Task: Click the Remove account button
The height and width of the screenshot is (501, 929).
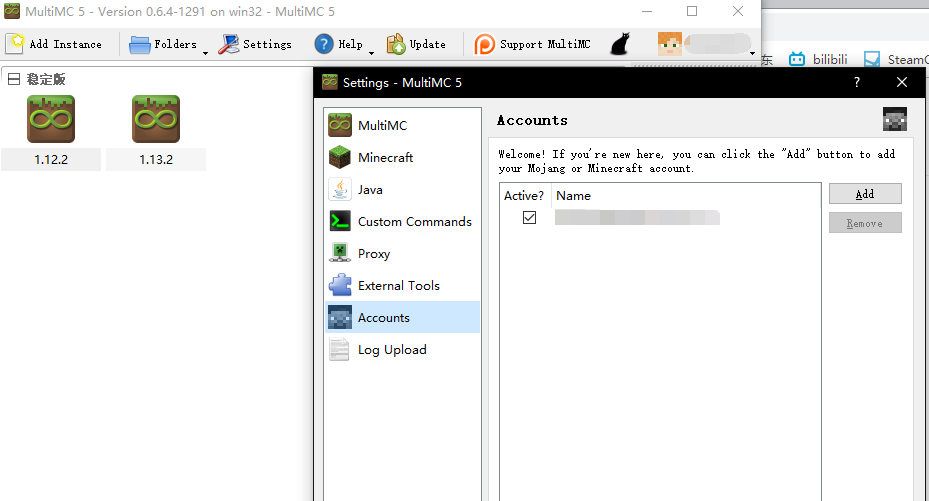Action: click(x=865, y=223)
